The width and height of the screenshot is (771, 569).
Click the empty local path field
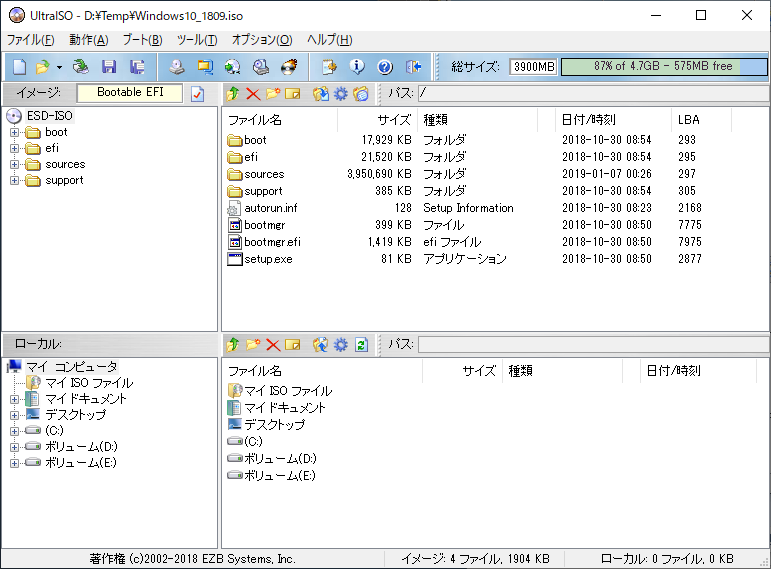(x=594, y=344)
